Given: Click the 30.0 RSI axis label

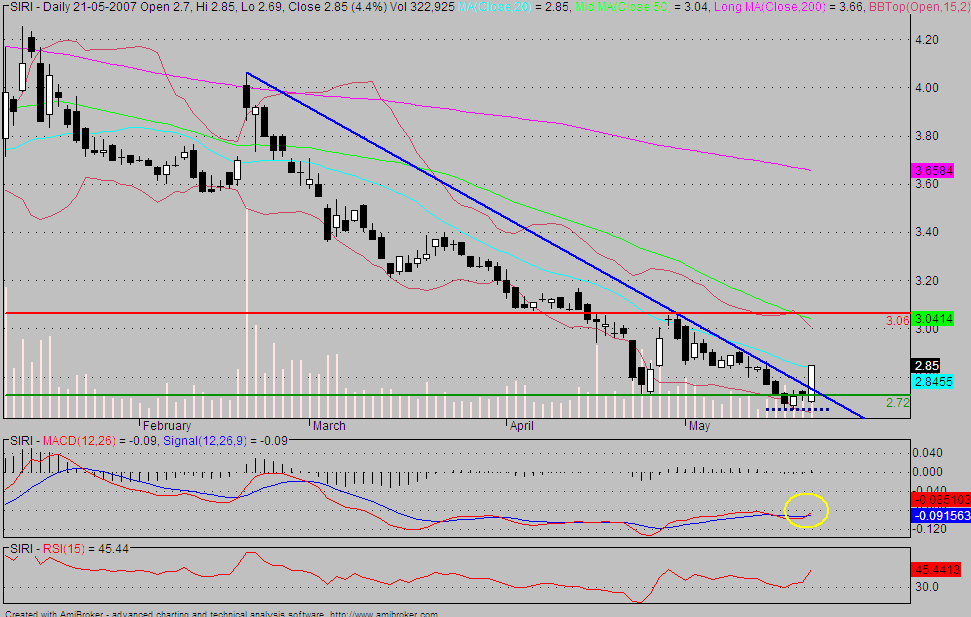Looking at the screenshot, I should pyautogui.click(x=927, y=587).
